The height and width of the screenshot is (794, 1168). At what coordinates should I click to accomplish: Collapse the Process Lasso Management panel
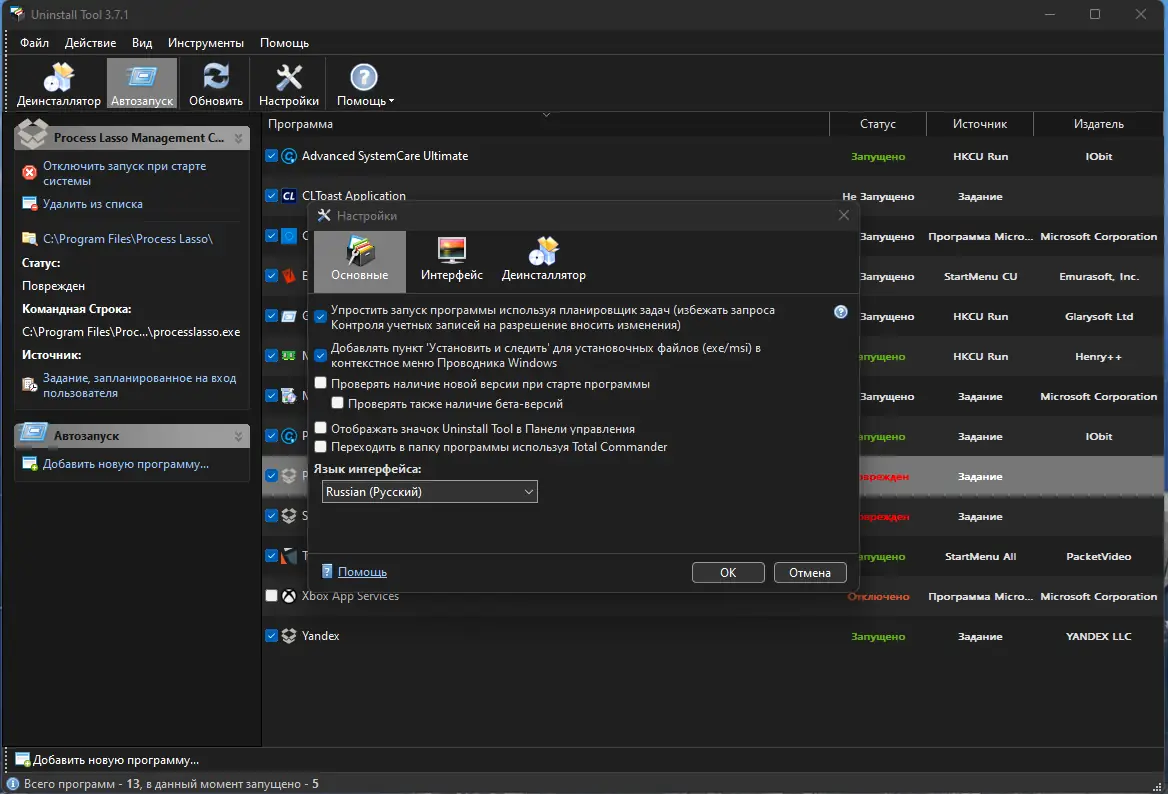(x=238, y=138)
